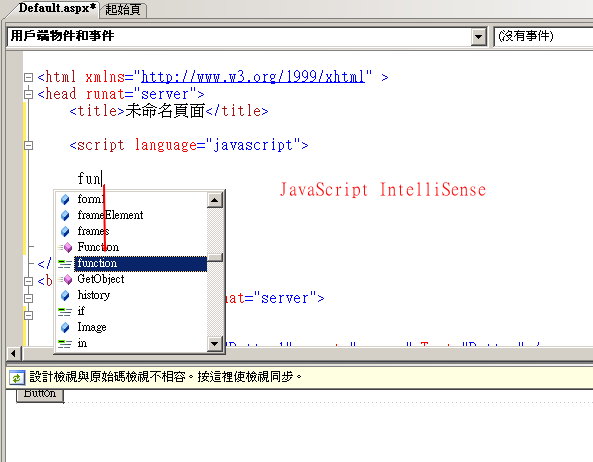The image size is (593, 462).
Task: Click the (沒有事件) events combo box
Action: click(x=543, y=37)
